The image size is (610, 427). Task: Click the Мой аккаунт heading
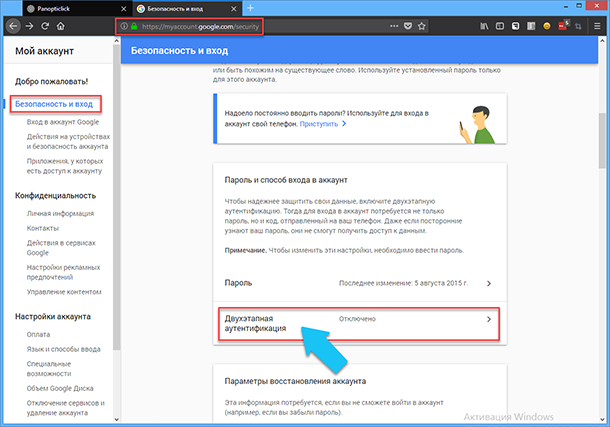click(44, 51)
